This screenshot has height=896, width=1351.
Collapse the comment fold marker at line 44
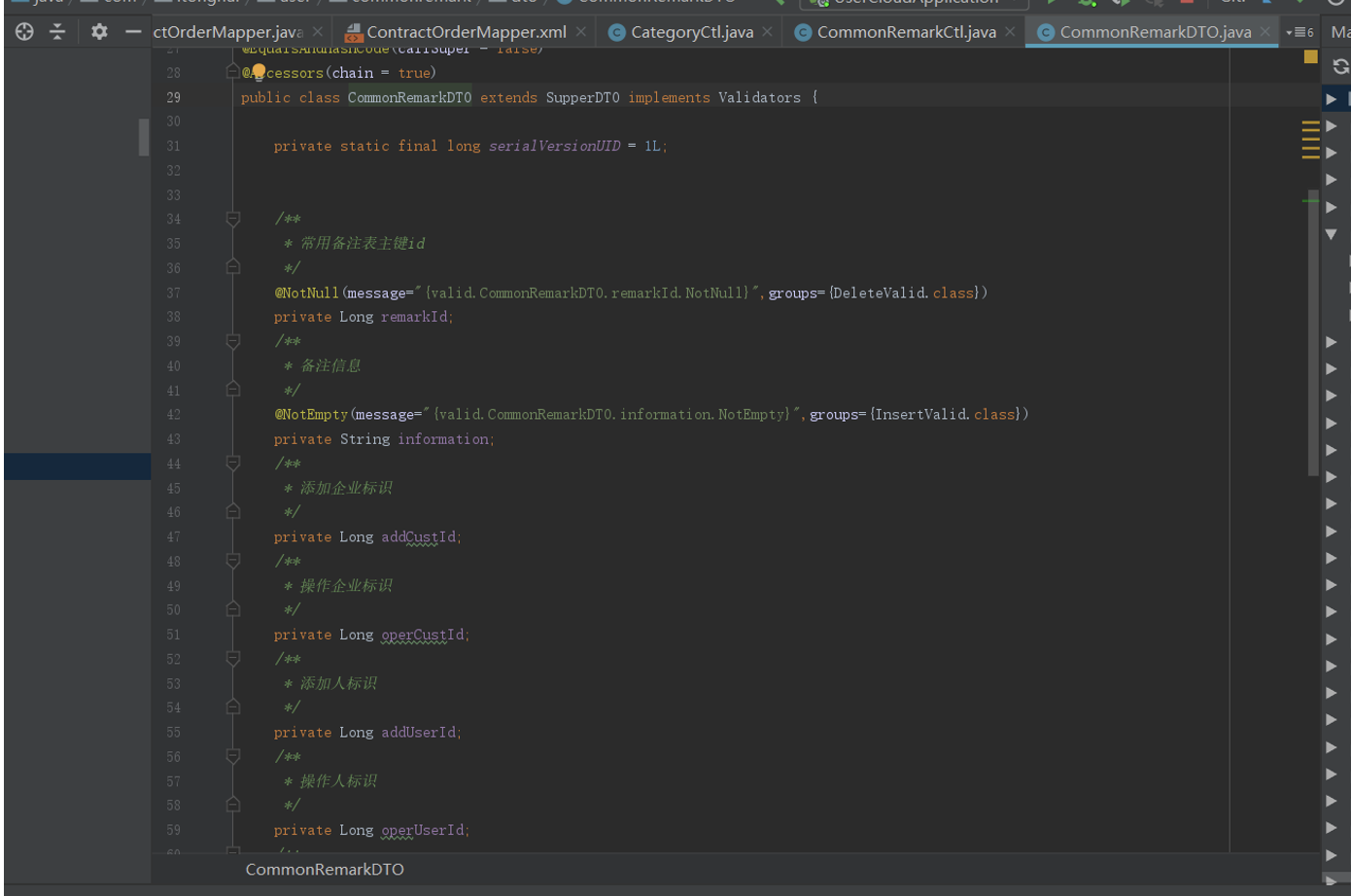(233, 464)
